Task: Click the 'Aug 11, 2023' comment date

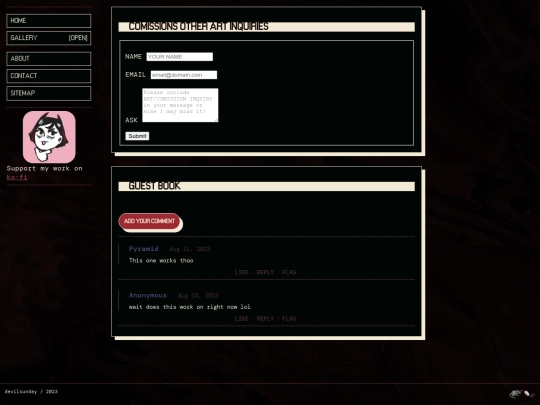Action: 189,249
